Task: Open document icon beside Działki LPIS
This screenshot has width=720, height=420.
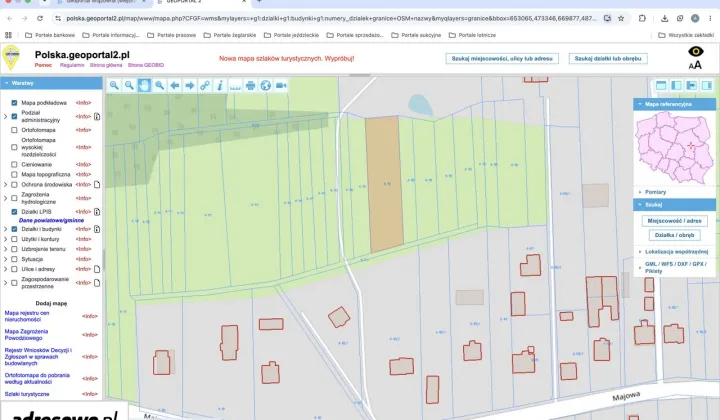Action: [x=97, y=212]
